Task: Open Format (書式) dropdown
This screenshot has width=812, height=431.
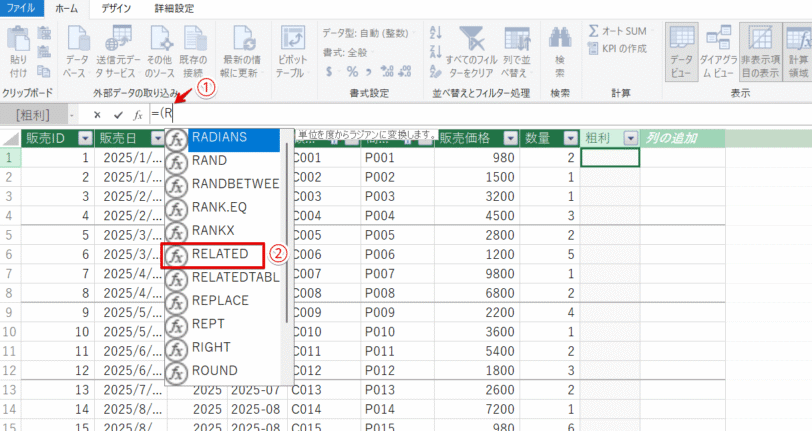Action: 346,52
